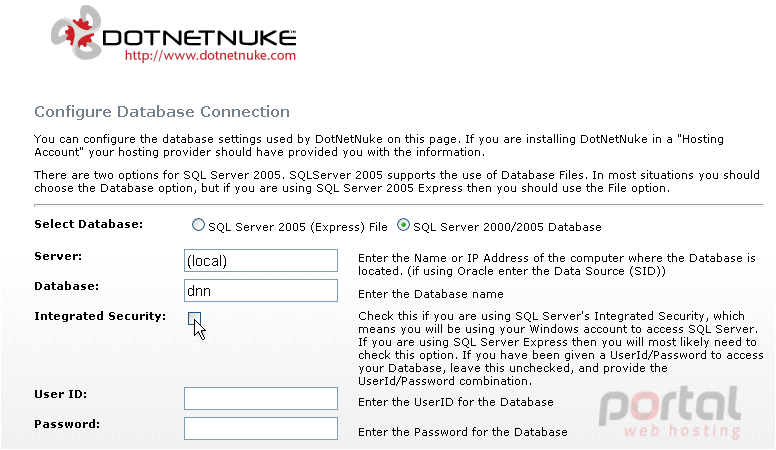This screenshot has height=450, width=776.
Task: Click the Configure Database Connection heading
Action: pyautogui.click(x=162, y=112)
